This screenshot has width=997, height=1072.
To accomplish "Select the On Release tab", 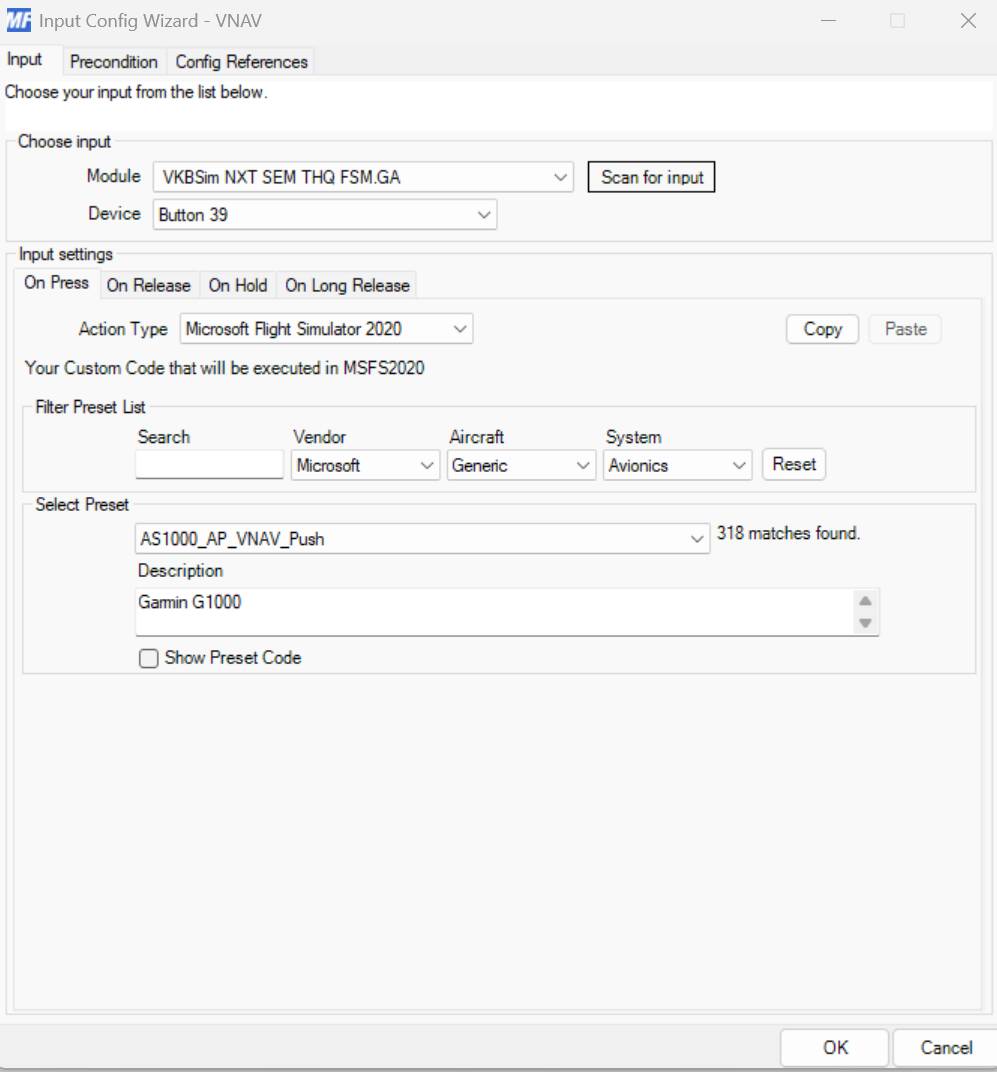I will [x=148, y=285].
